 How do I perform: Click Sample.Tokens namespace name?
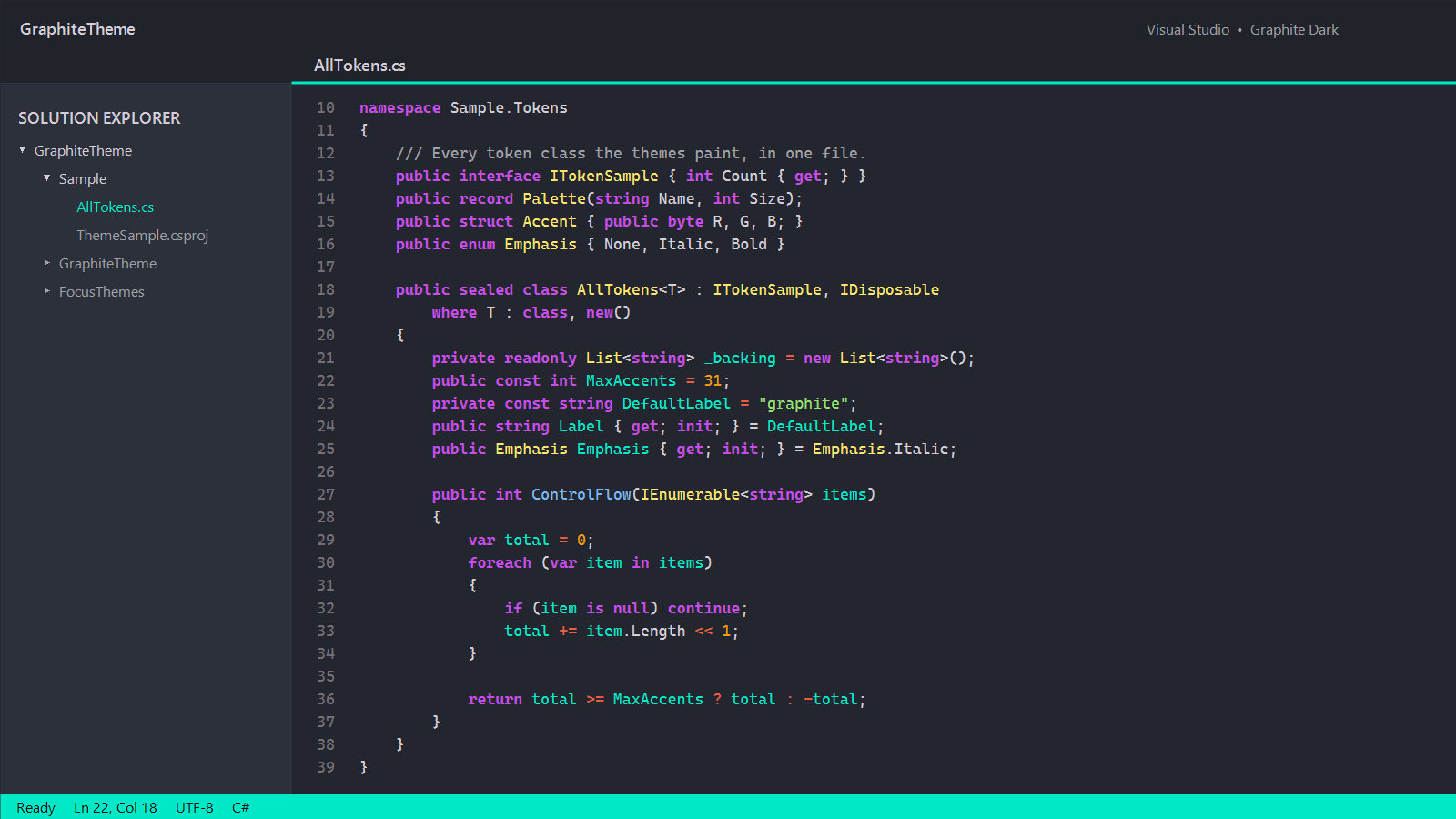[509, 107]
